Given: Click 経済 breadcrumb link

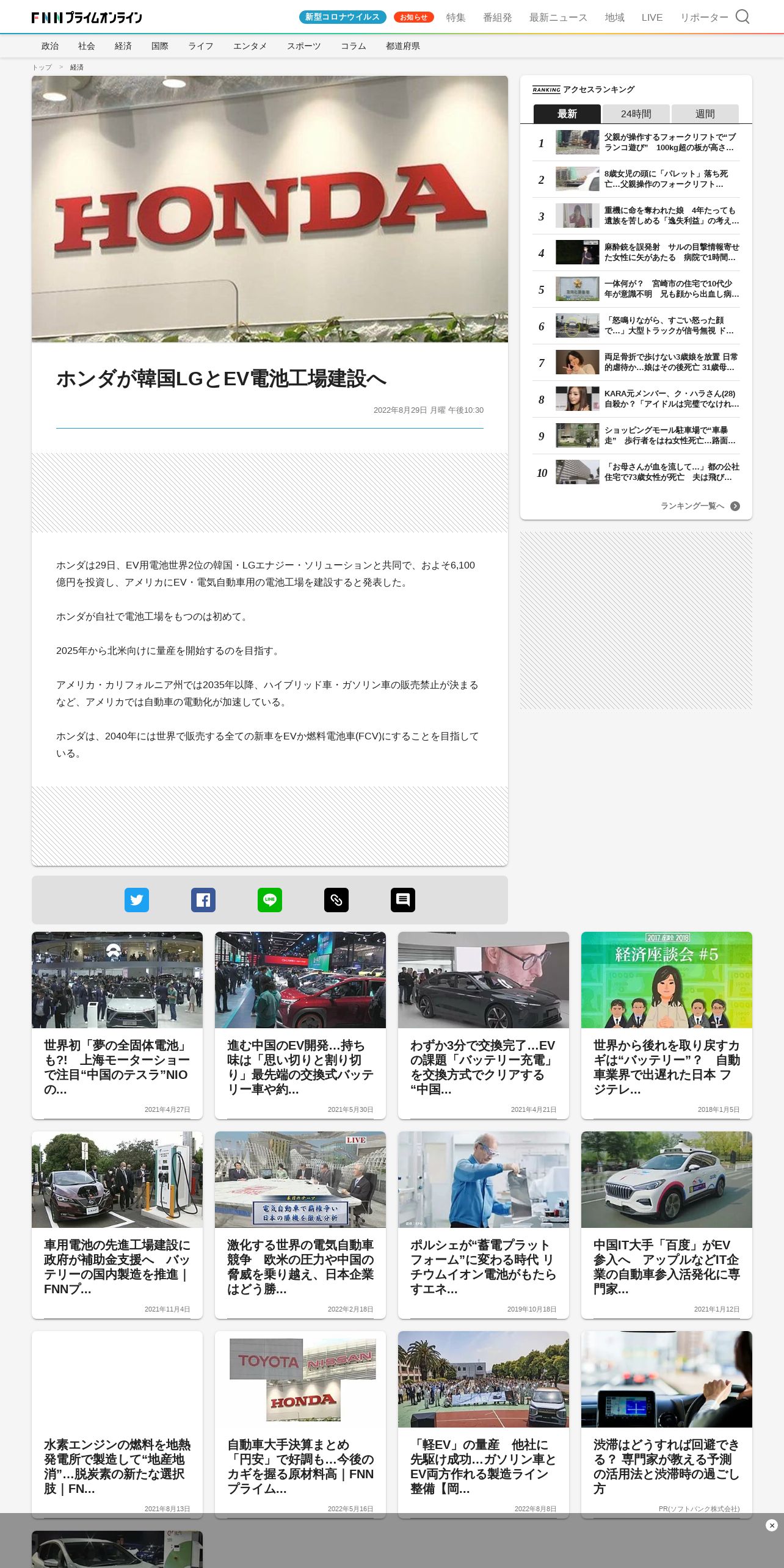Looking at the screenshot, I should 77,67.
